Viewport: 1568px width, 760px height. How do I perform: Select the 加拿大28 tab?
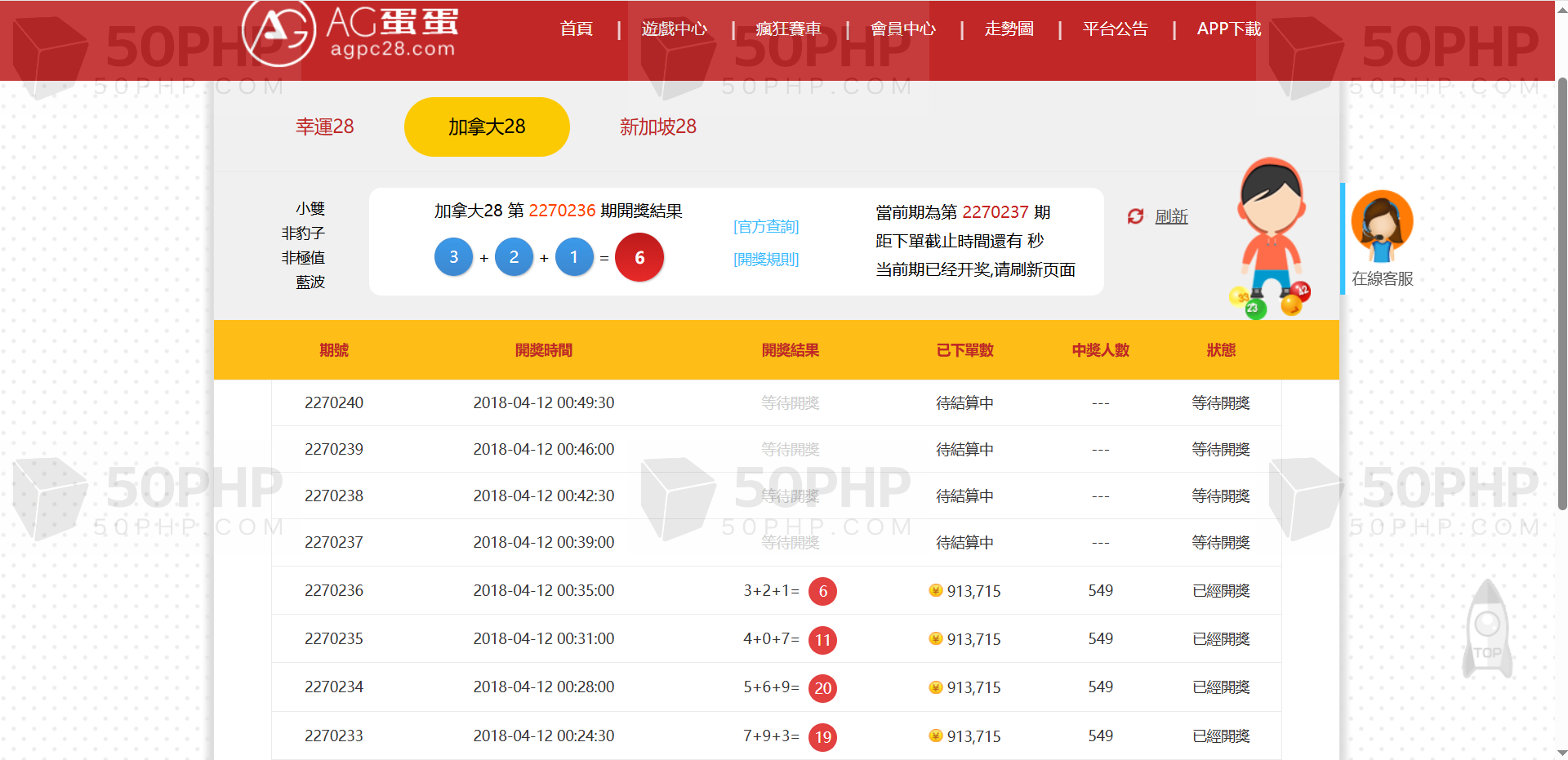click(x=487, y=127)
